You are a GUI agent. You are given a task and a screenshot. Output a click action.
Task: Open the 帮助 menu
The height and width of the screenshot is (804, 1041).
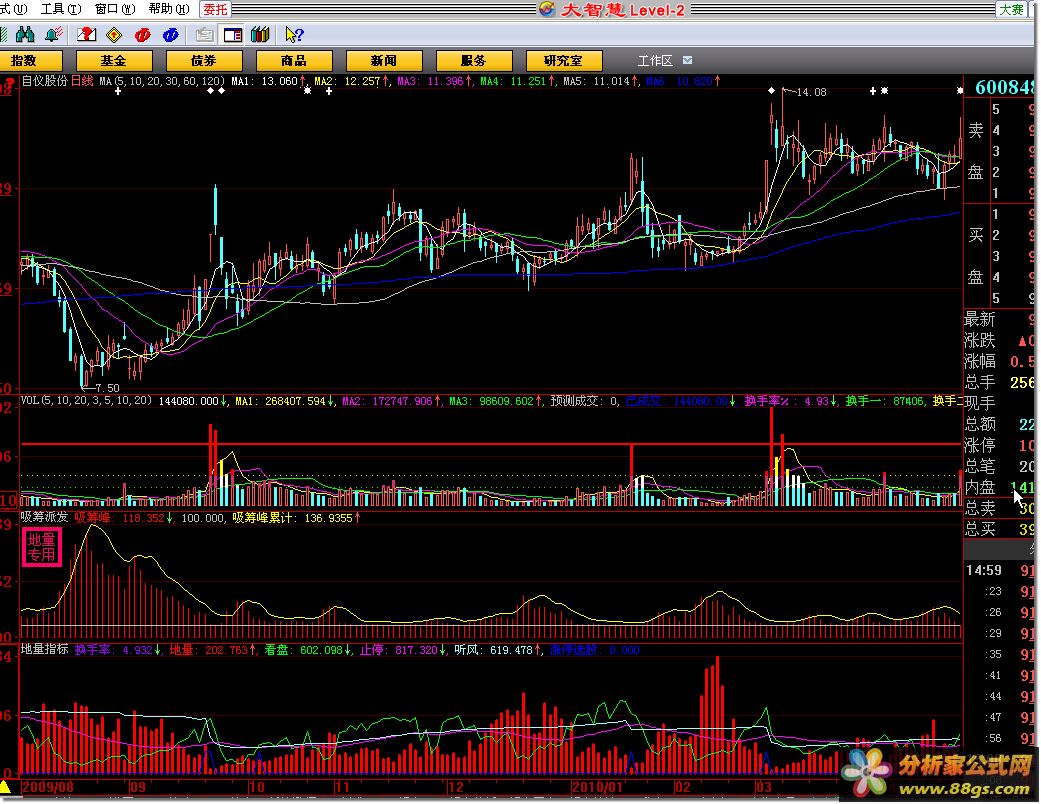(x=165, y=9)
